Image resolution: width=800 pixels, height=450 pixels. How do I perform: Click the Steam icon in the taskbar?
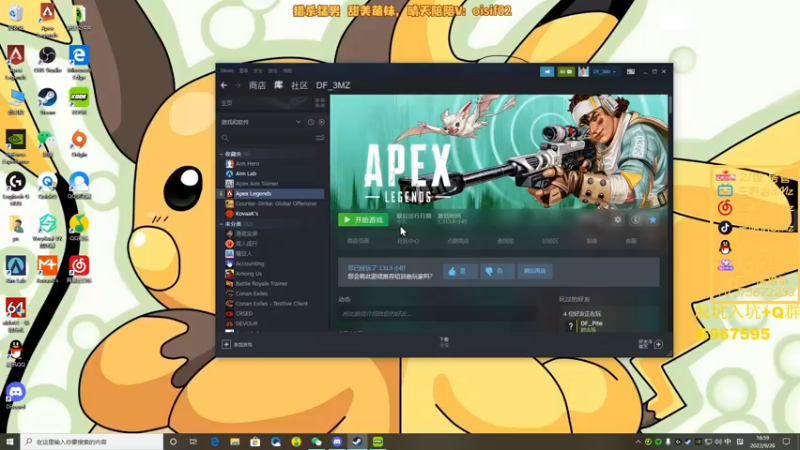click(x=357, y=441)
